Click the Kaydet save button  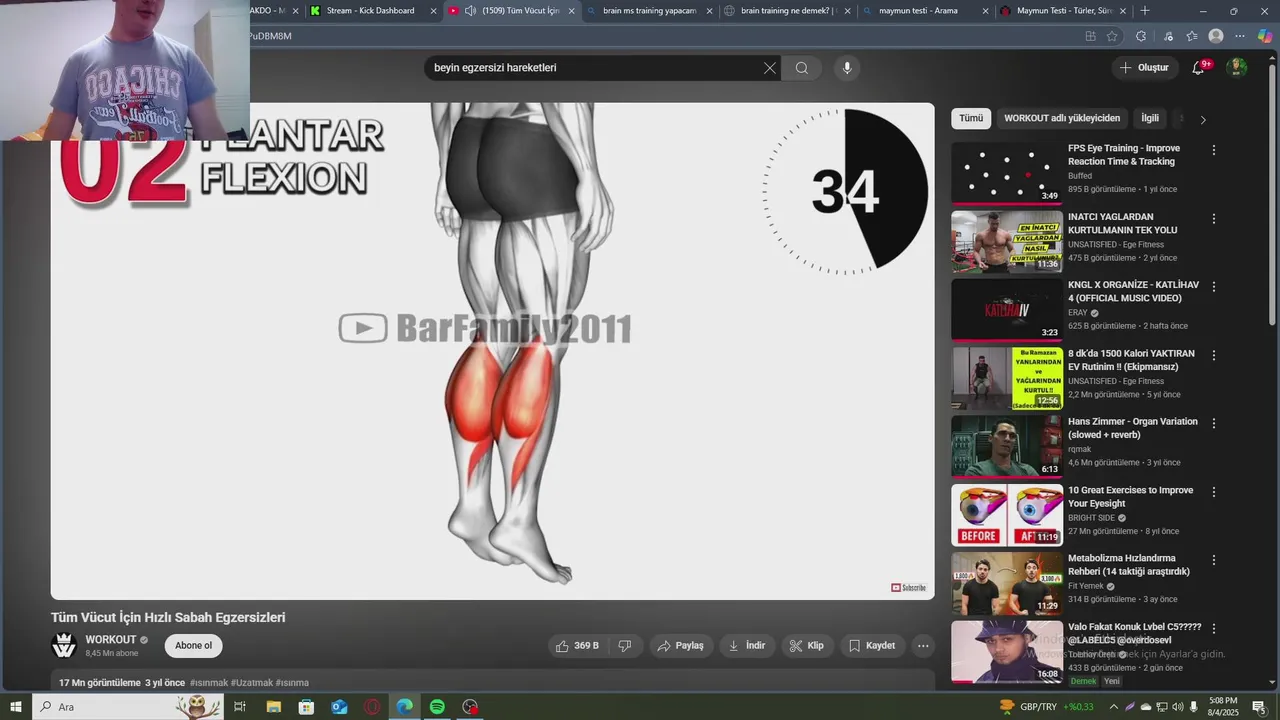pyautogui.click(x=872, y=646)
